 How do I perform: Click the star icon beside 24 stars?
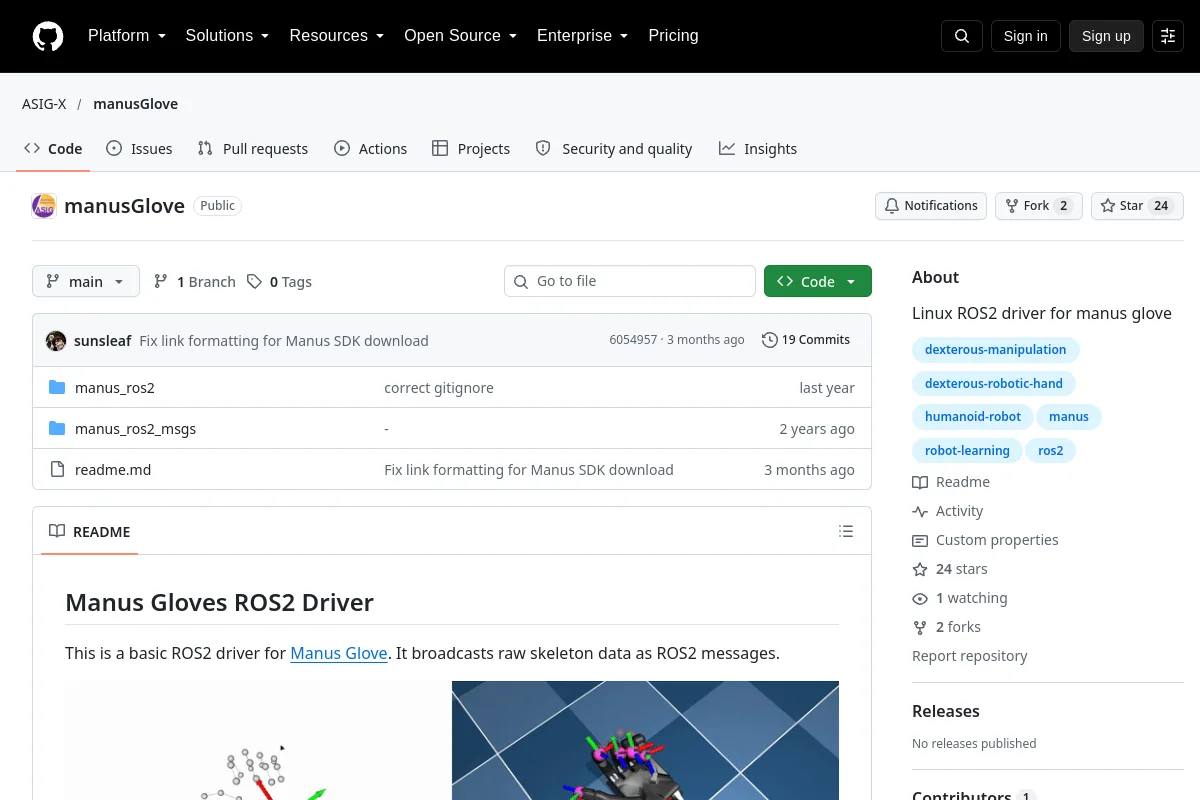pyautogui.click(x=920, y=569)
